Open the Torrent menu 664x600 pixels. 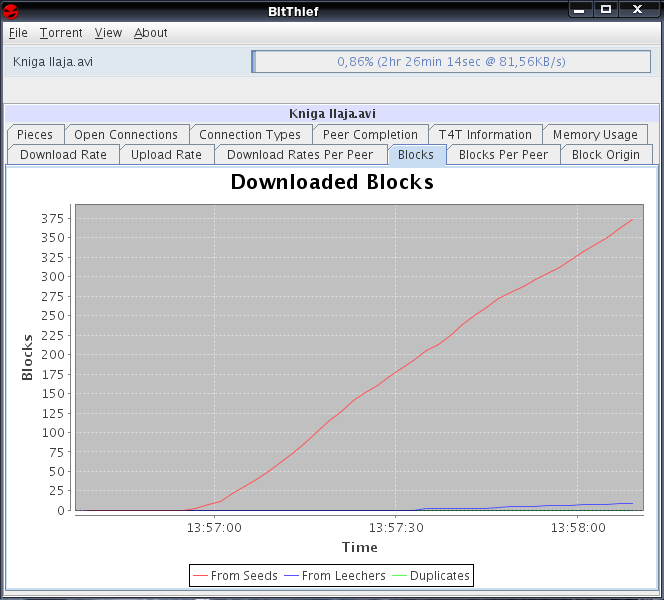61,33
